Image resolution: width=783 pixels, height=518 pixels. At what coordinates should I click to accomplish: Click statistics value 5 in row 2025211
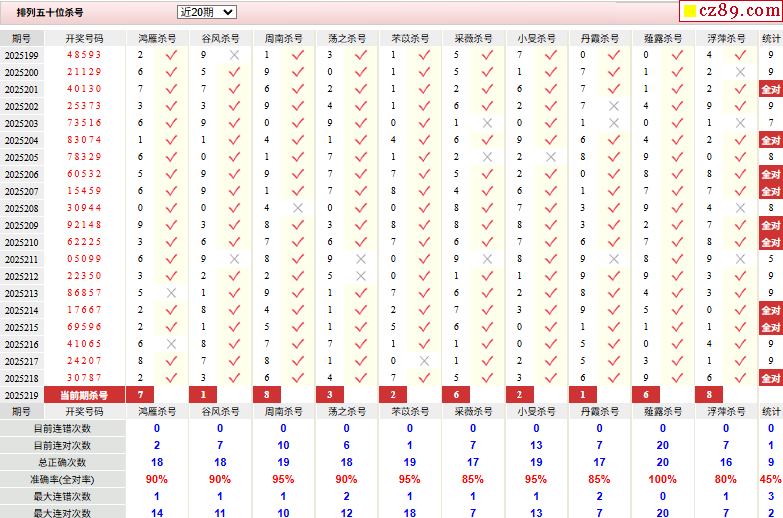771,259
